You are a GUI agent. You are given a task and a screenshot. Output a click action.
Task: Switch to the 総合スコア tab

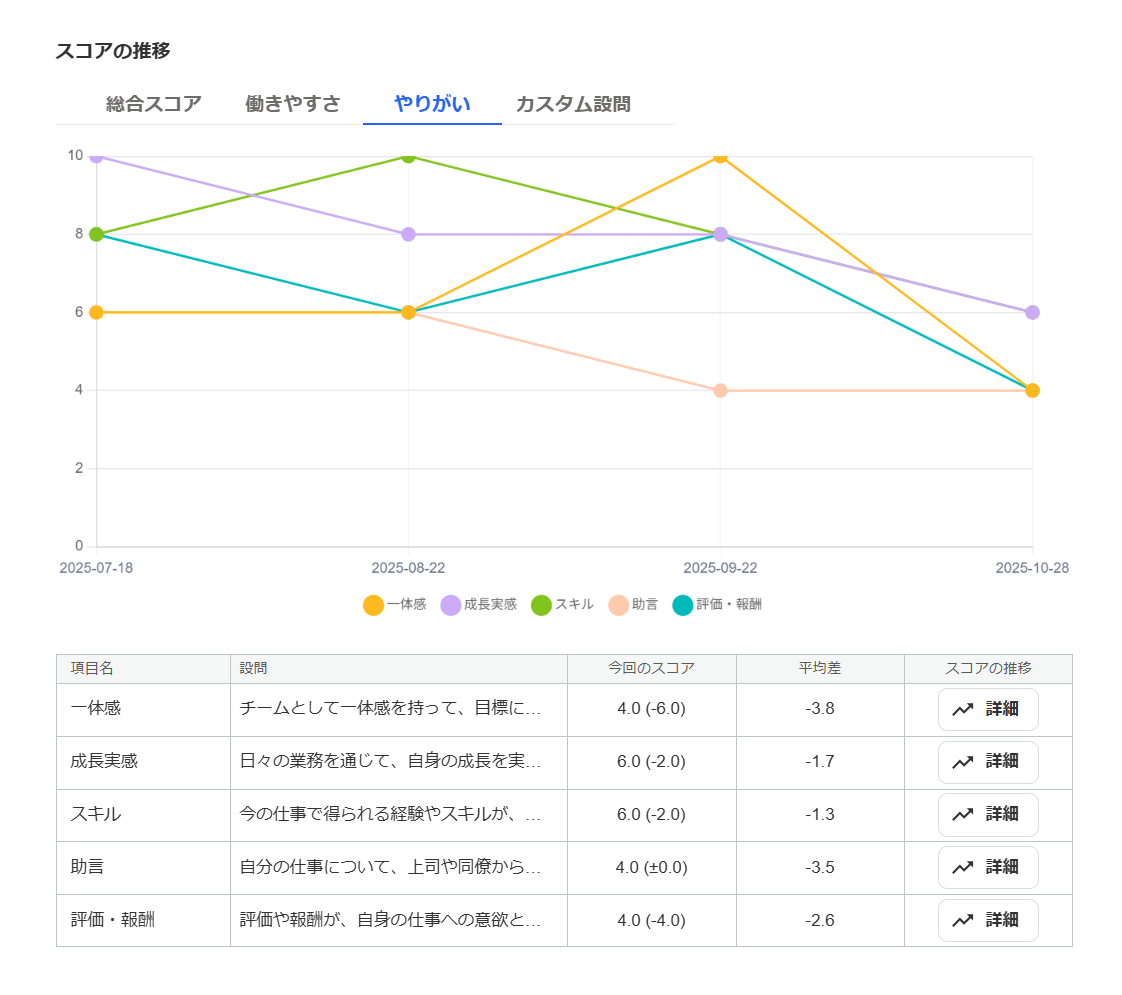[154, 104]
